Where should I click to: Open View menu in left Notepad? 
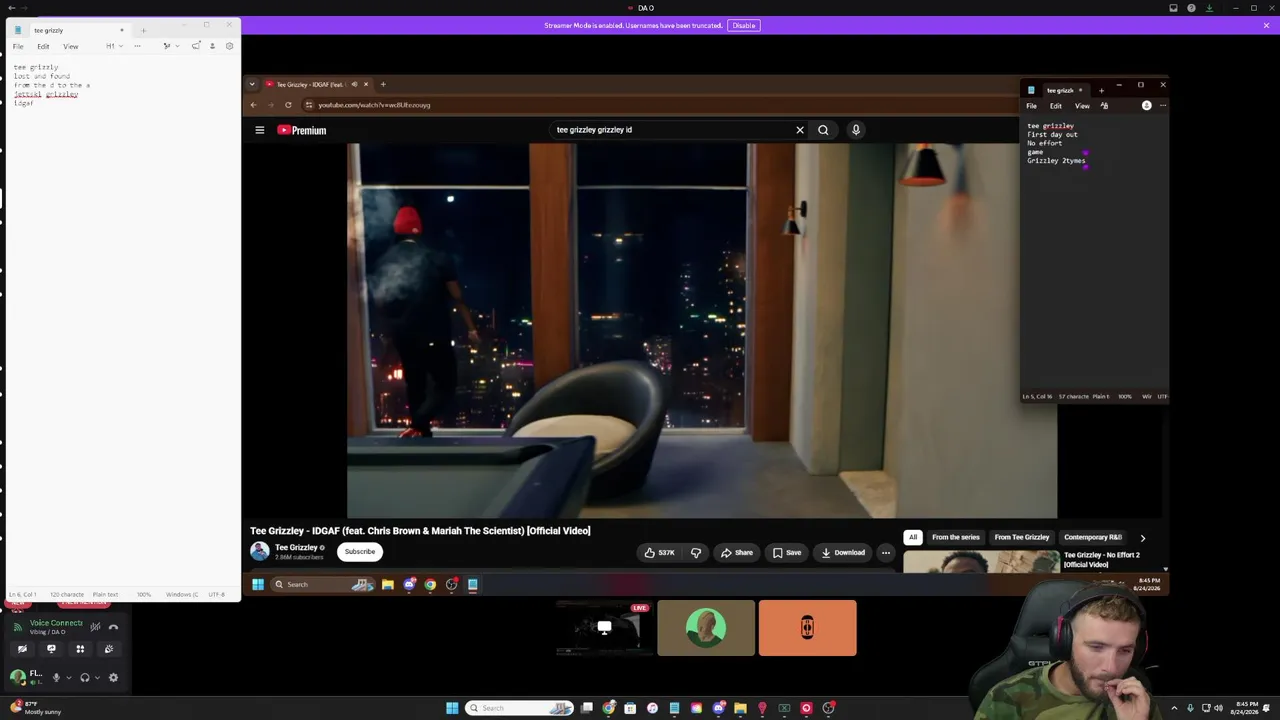click(x=71, y=46)
